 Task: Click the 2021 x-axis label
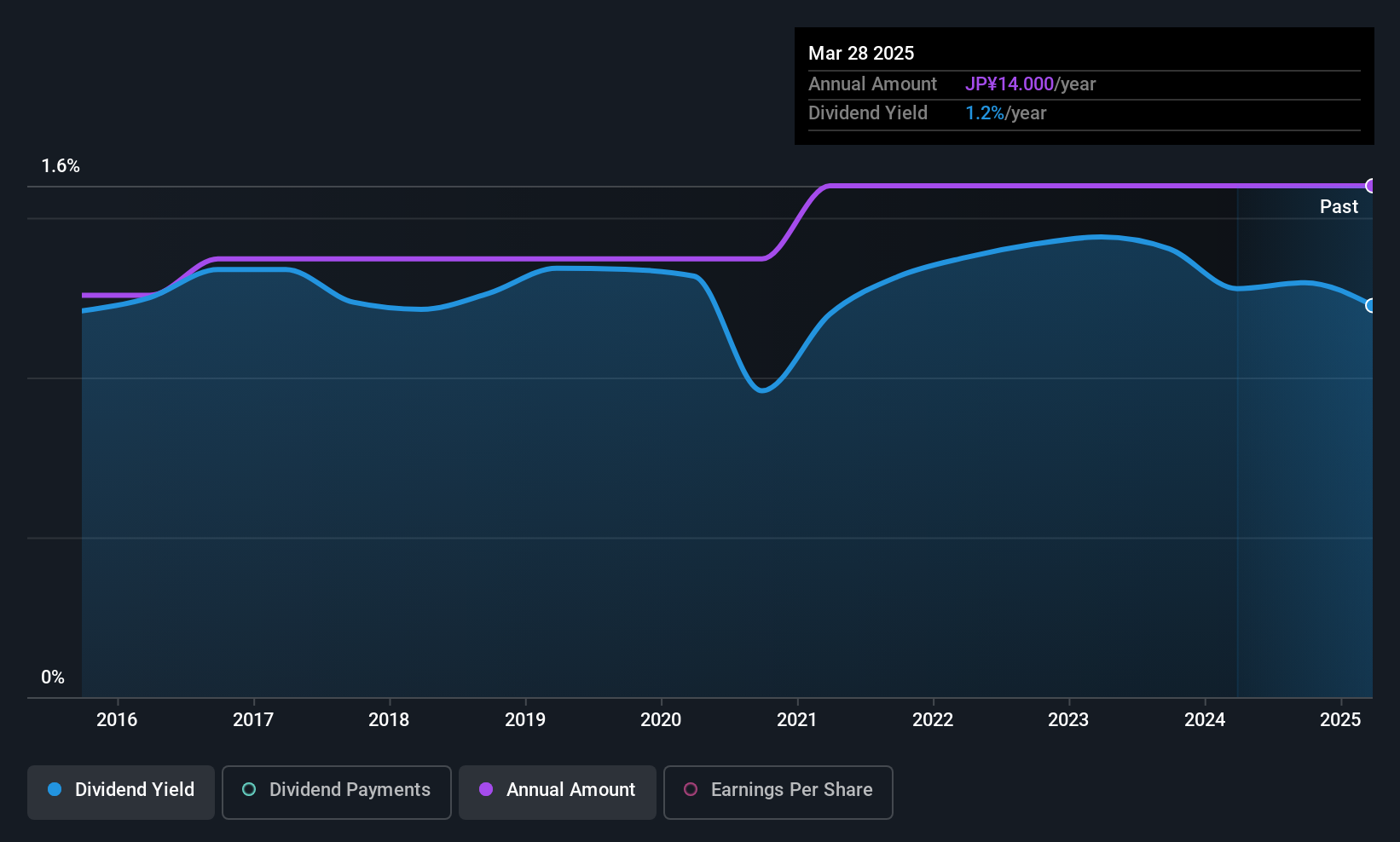(797, 719)
